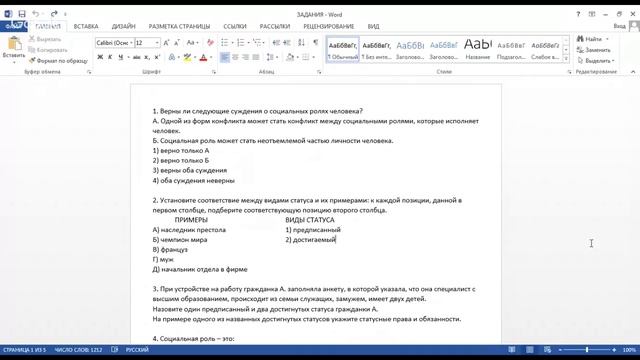The height and width of the screenshot is (360, 640).
Task: Open the Clipboard (Буфер обмена) dialog launcher
Action: (x=89, y=72)
